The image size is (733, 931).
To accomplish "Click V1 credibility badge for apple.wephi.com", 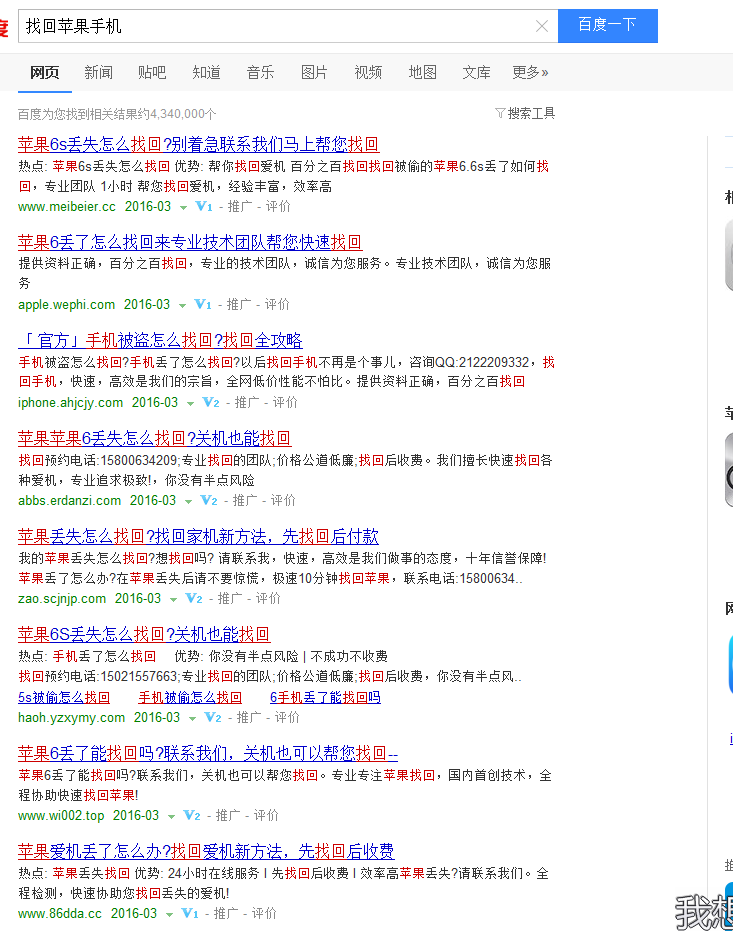I will pyautogui.click(x=202, y=304).
